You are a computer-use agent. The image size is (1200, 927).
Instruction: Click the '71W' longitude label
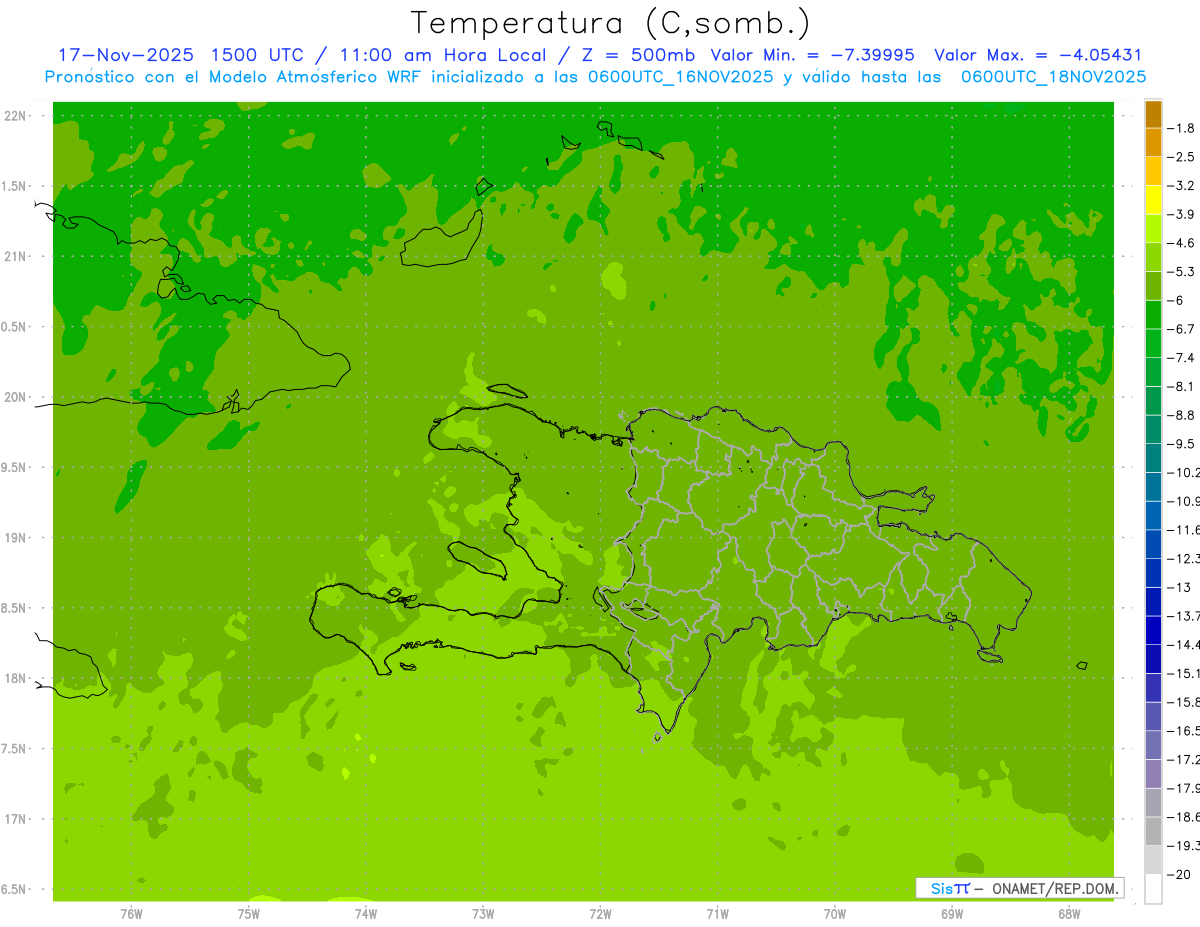tap(717, 914)
